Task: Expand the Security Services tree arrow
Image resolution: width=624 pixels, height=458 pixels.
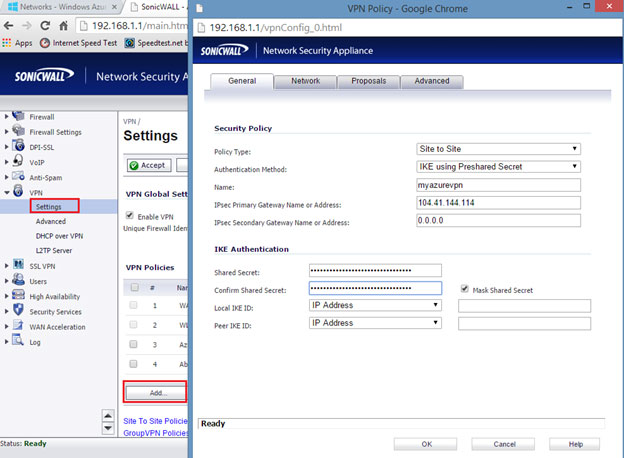Action: point(6,312)
